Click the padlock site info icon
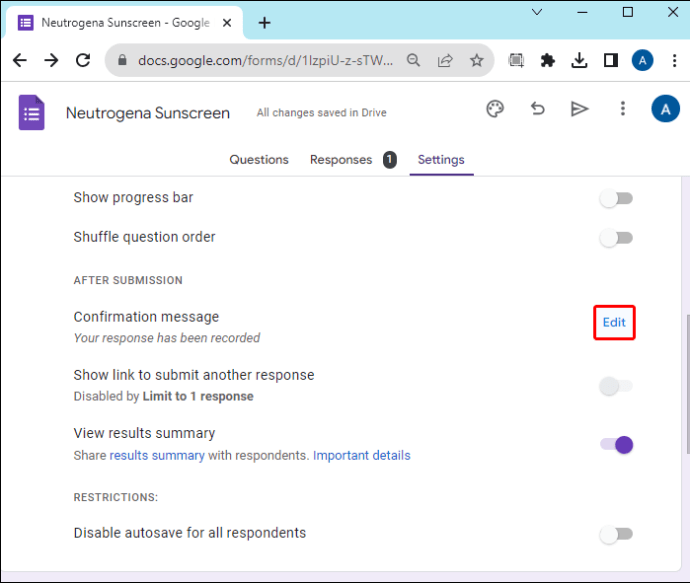This screenshot has width=690, height=583. 122,60
